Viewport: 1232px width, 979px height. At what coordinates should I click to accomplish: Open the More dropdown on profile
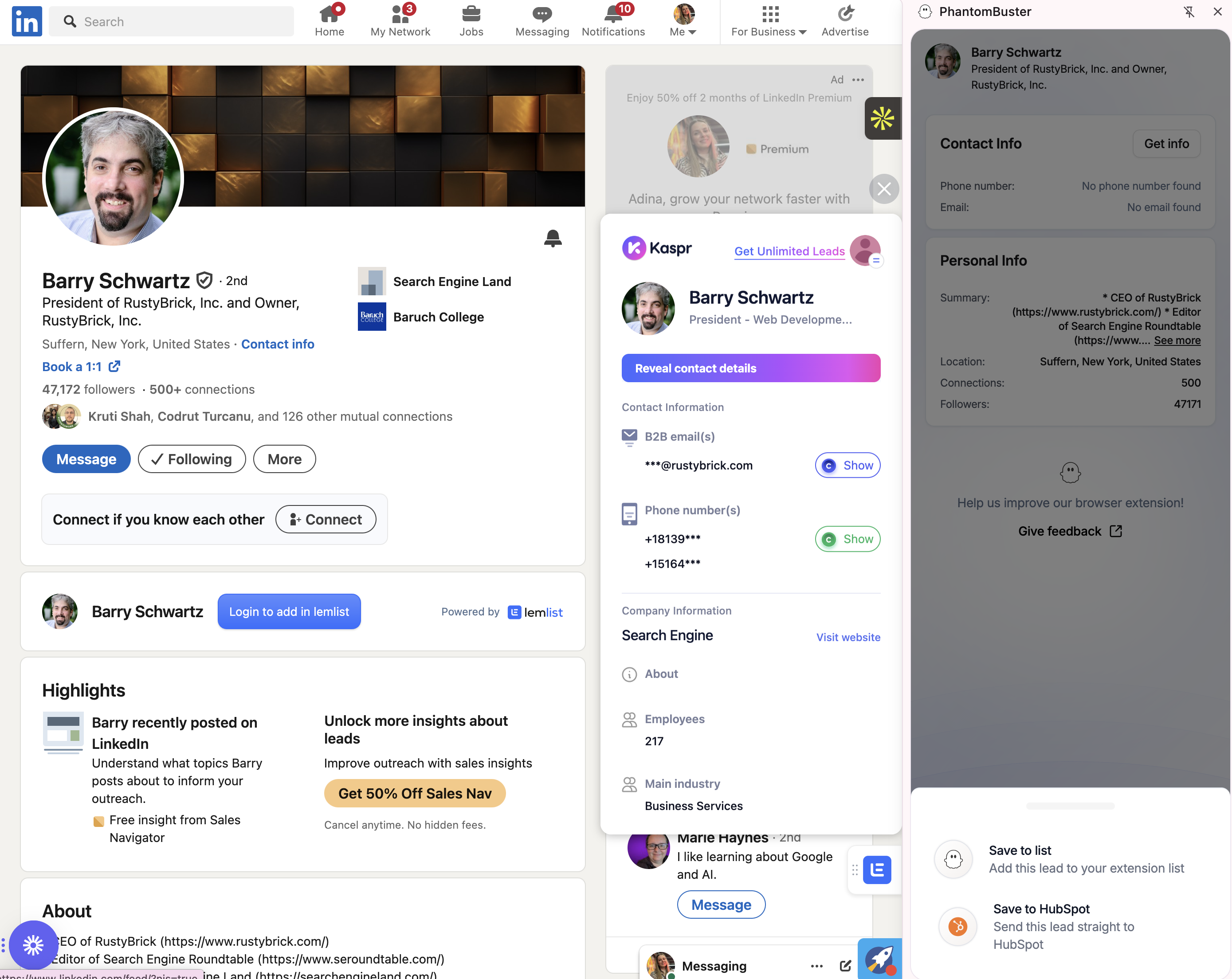[x=284, y=458]
